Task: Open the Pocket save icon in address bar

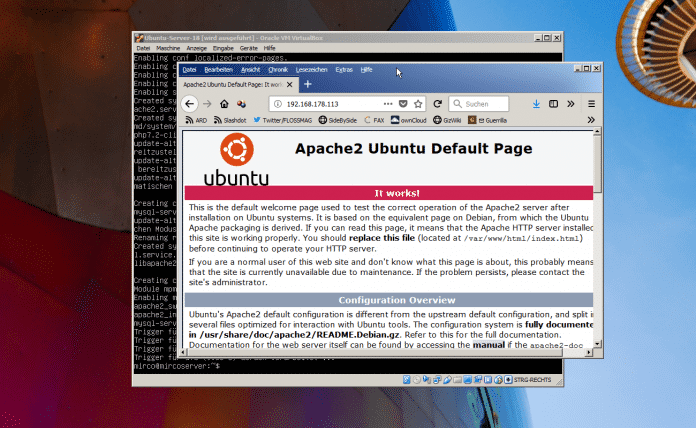Action: tap(402, 104)
